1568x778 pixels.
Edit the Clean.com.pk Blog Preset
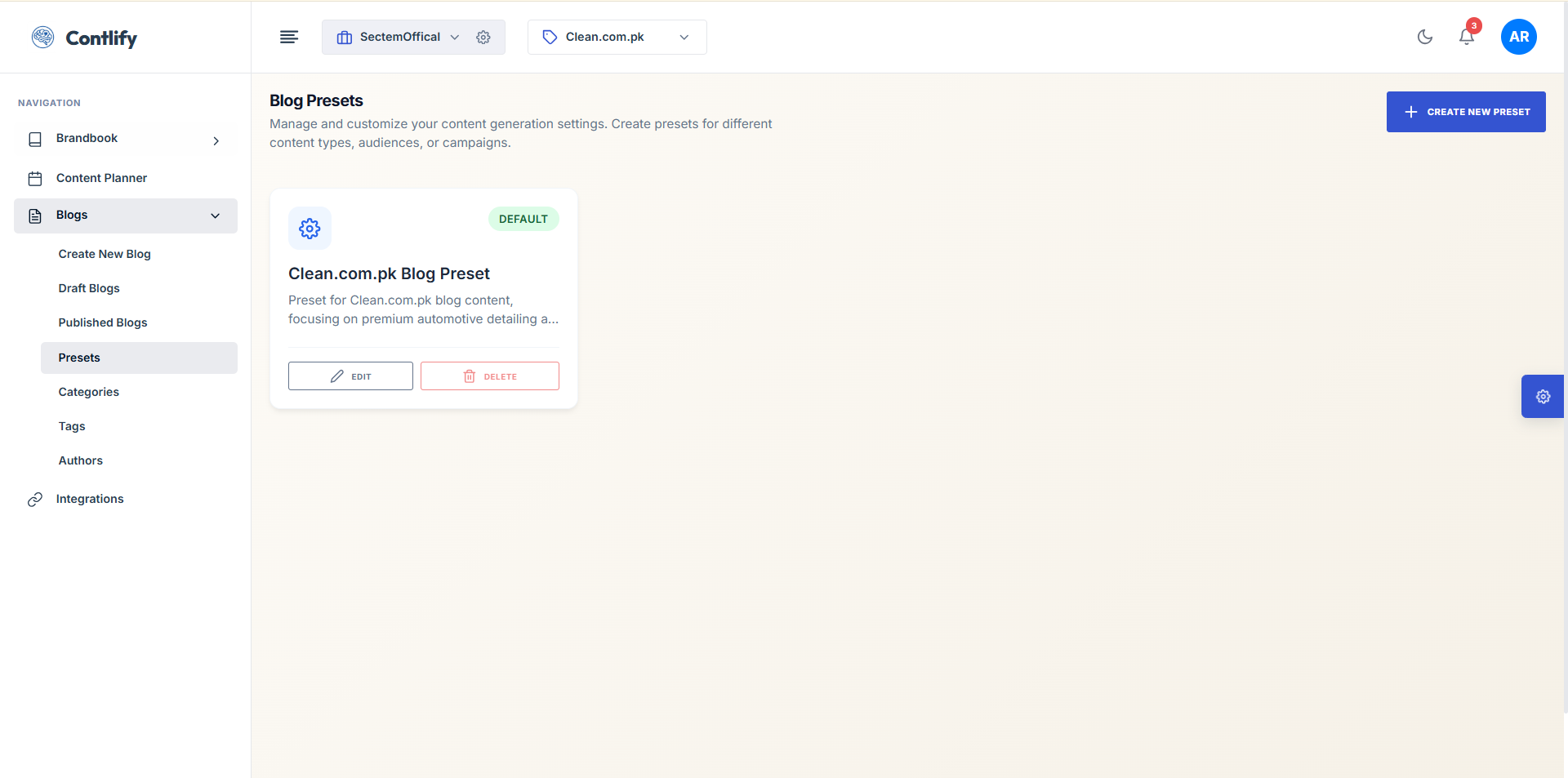tap(350, 376)
